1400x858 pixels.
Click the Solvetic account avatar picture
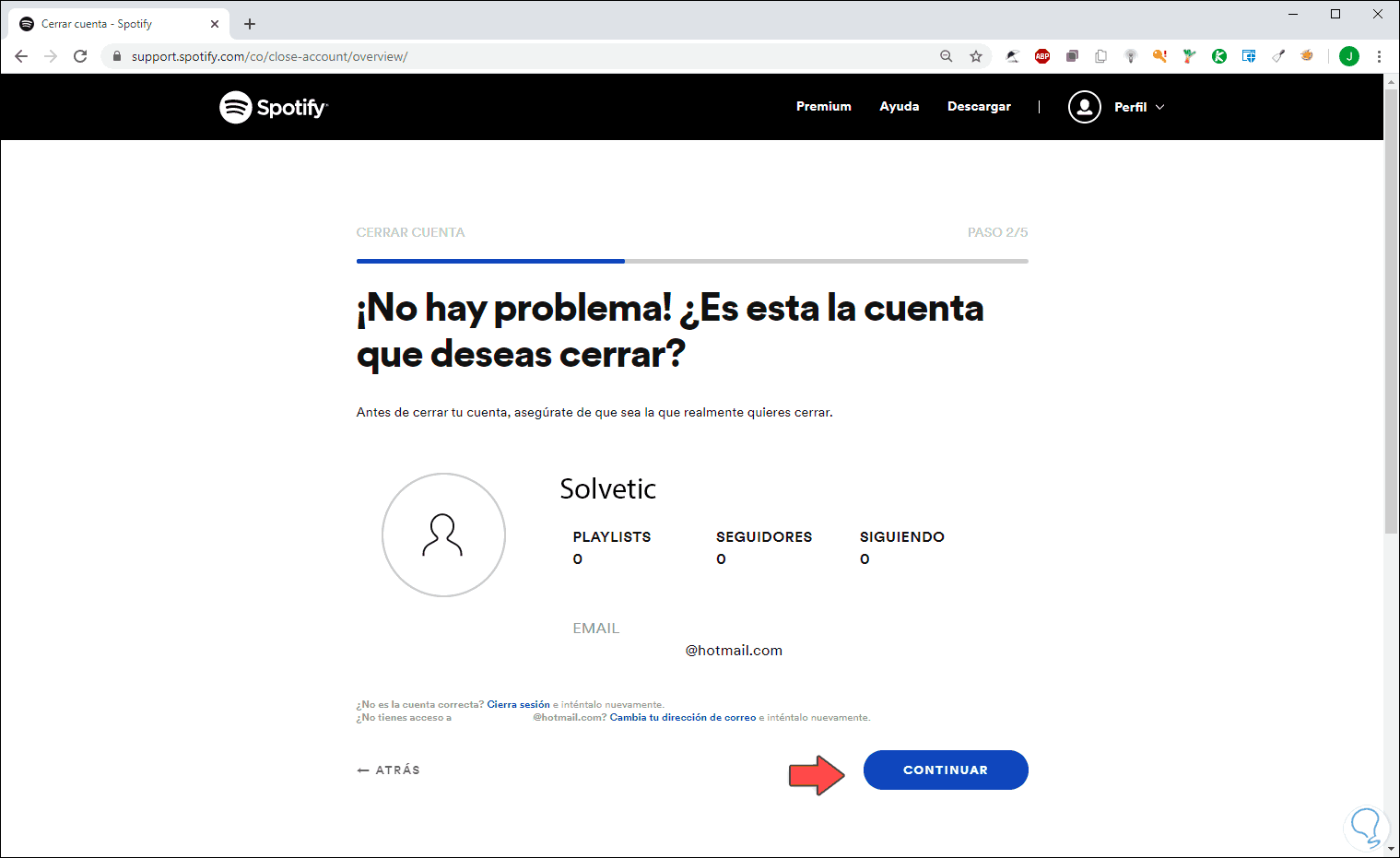443,535
